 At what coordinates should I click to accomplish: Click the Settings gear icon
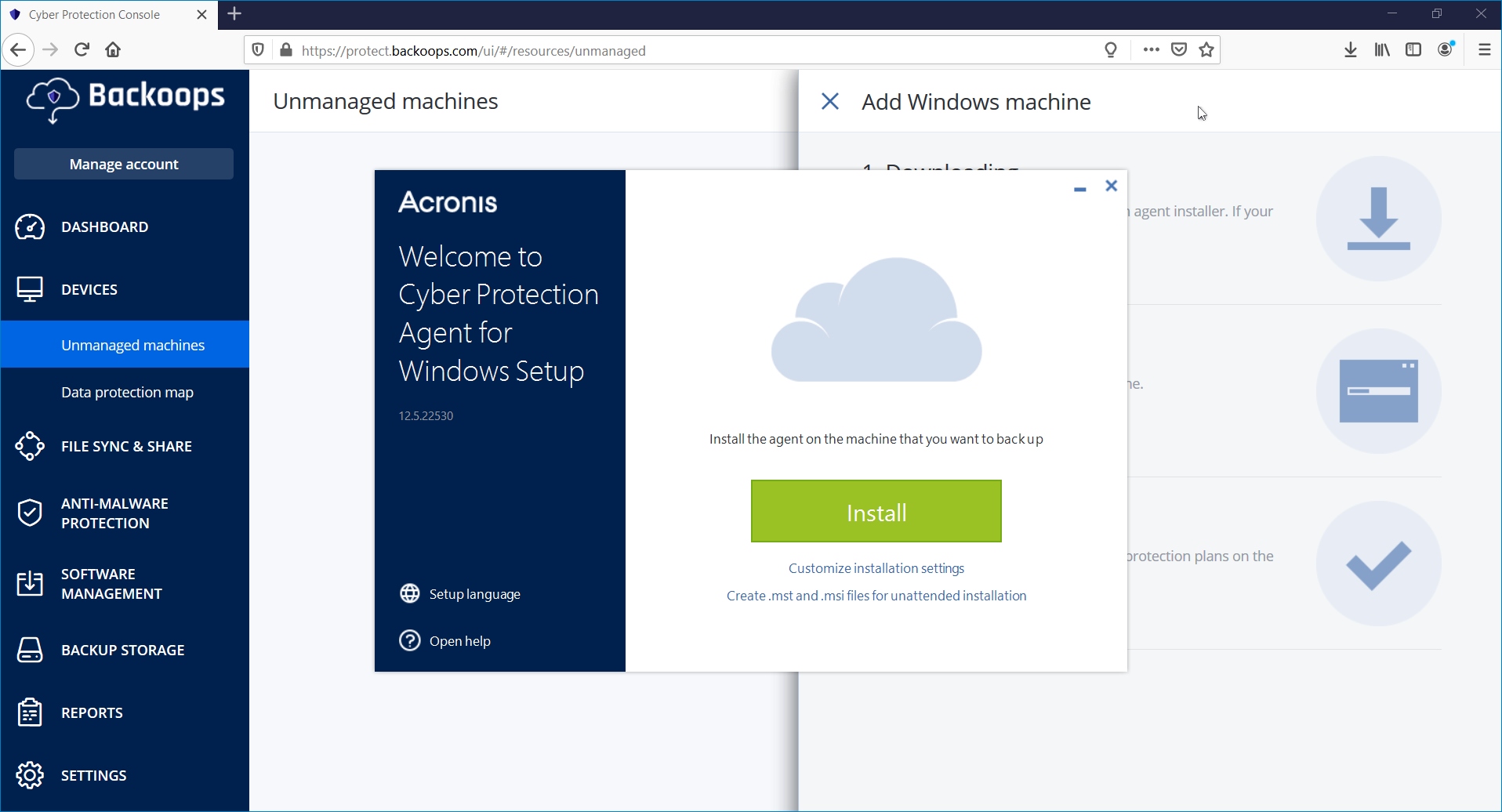tap(30, 775)
